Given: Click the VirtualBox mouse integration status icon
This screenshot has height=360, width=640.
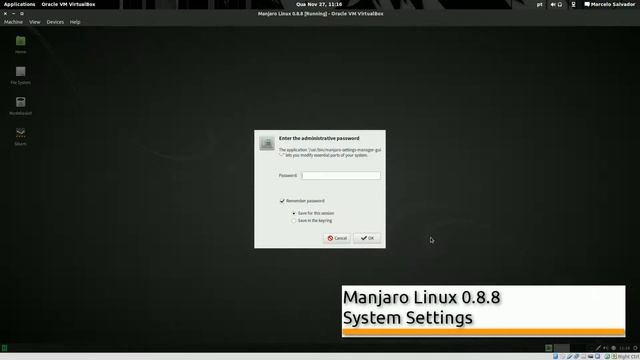Looking at the screenshot, I should 607,356.
